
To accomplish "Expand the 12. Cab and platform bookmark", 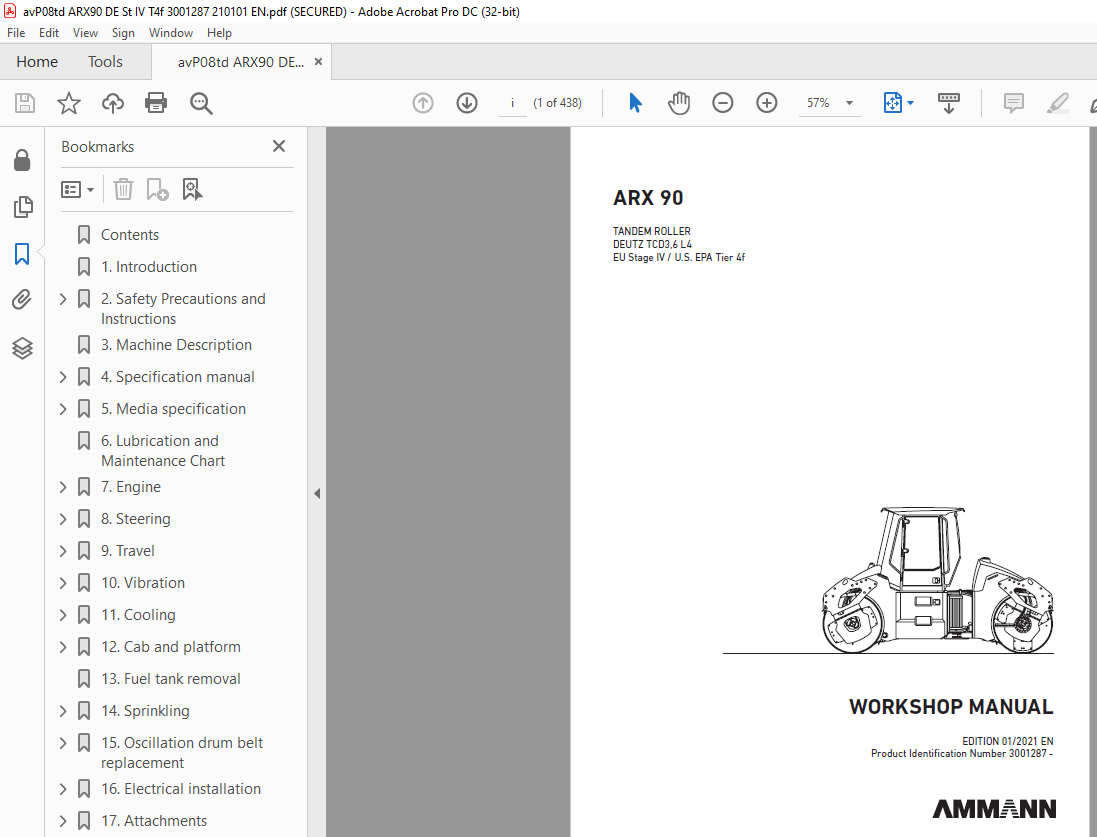I will click(x=63, y=647).
